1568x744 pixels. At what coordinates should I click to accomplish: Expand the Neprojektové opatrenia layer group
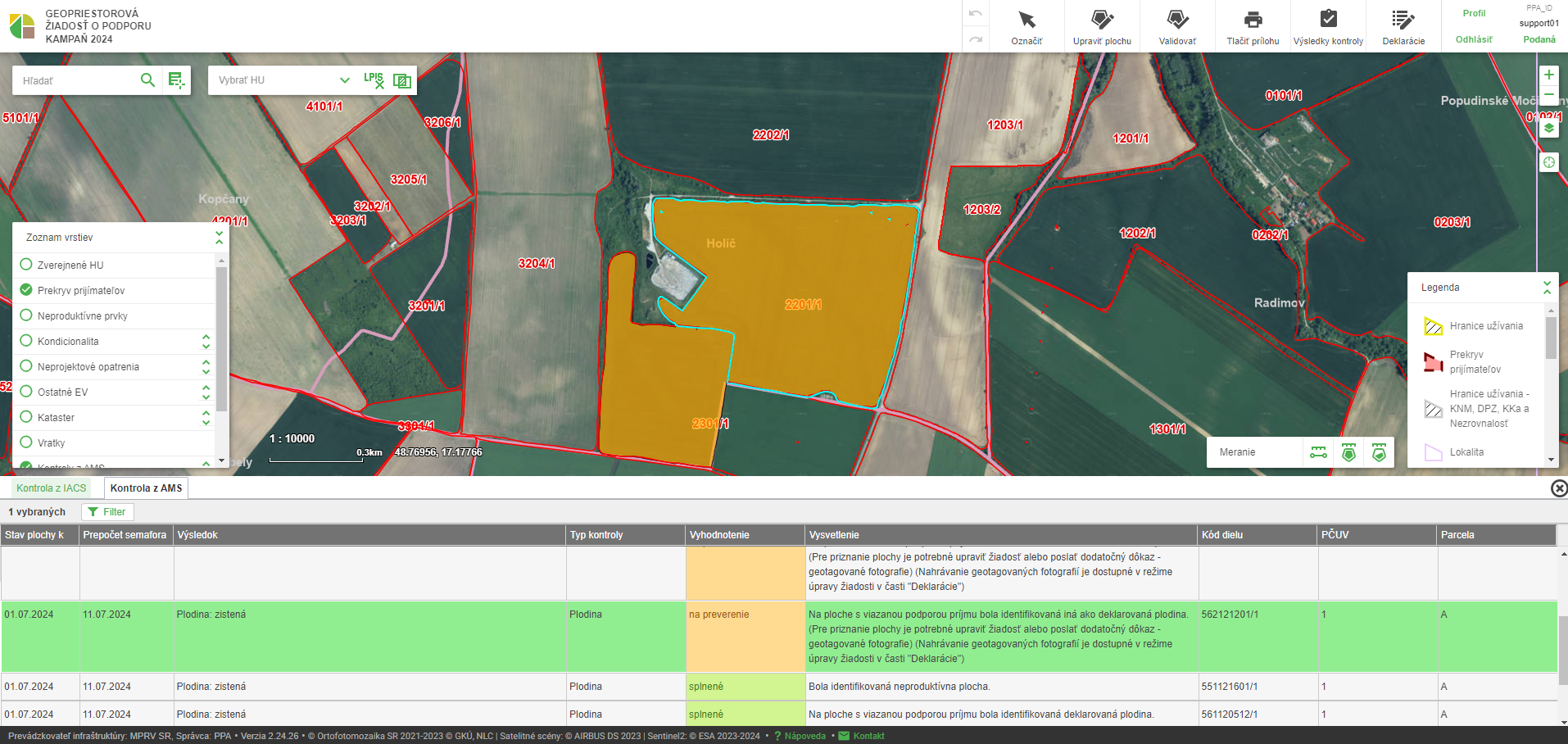tap(206, 367)
